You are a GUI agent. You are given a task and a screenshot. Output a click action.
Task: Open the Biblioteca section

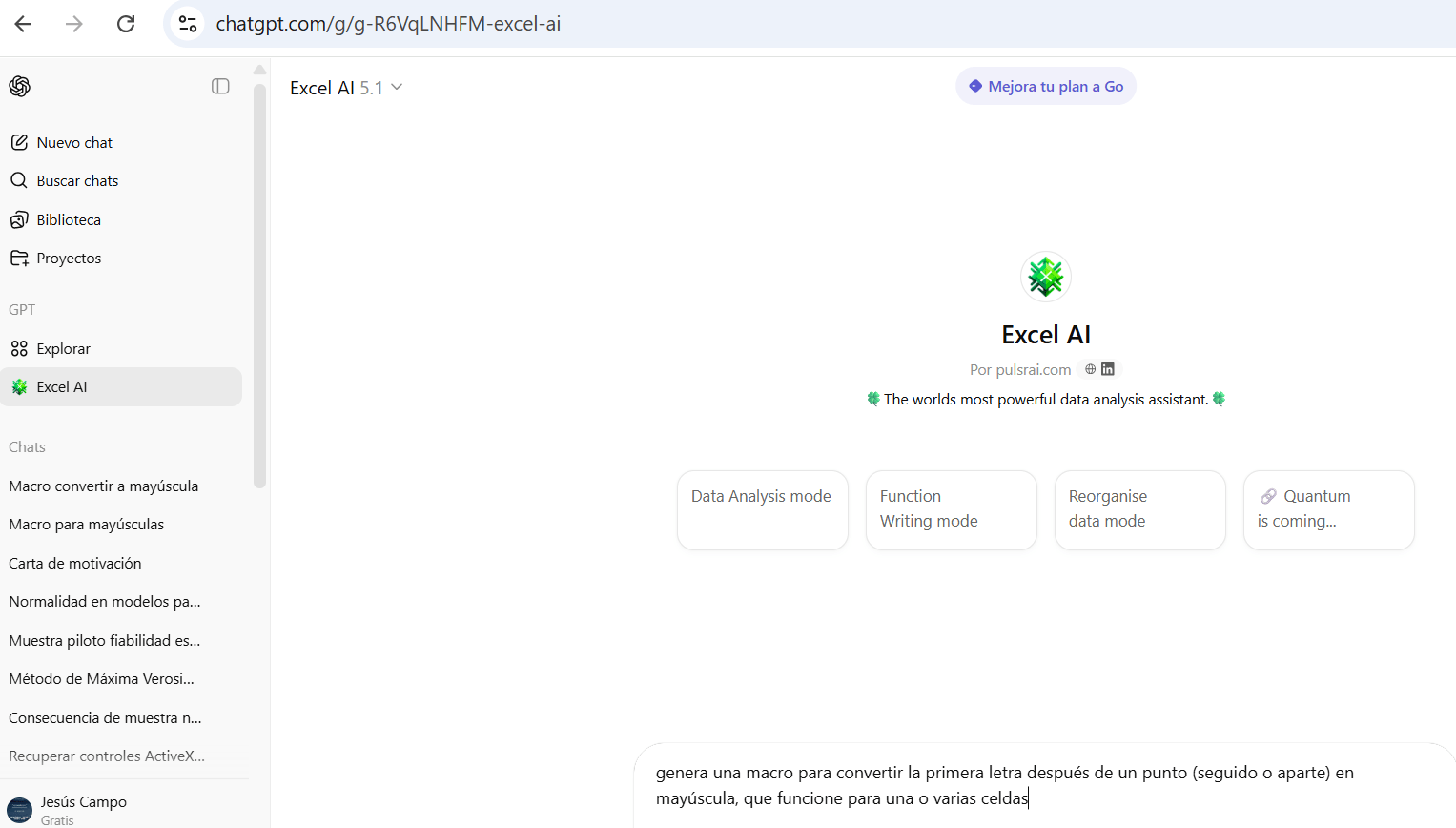(69, 220)
